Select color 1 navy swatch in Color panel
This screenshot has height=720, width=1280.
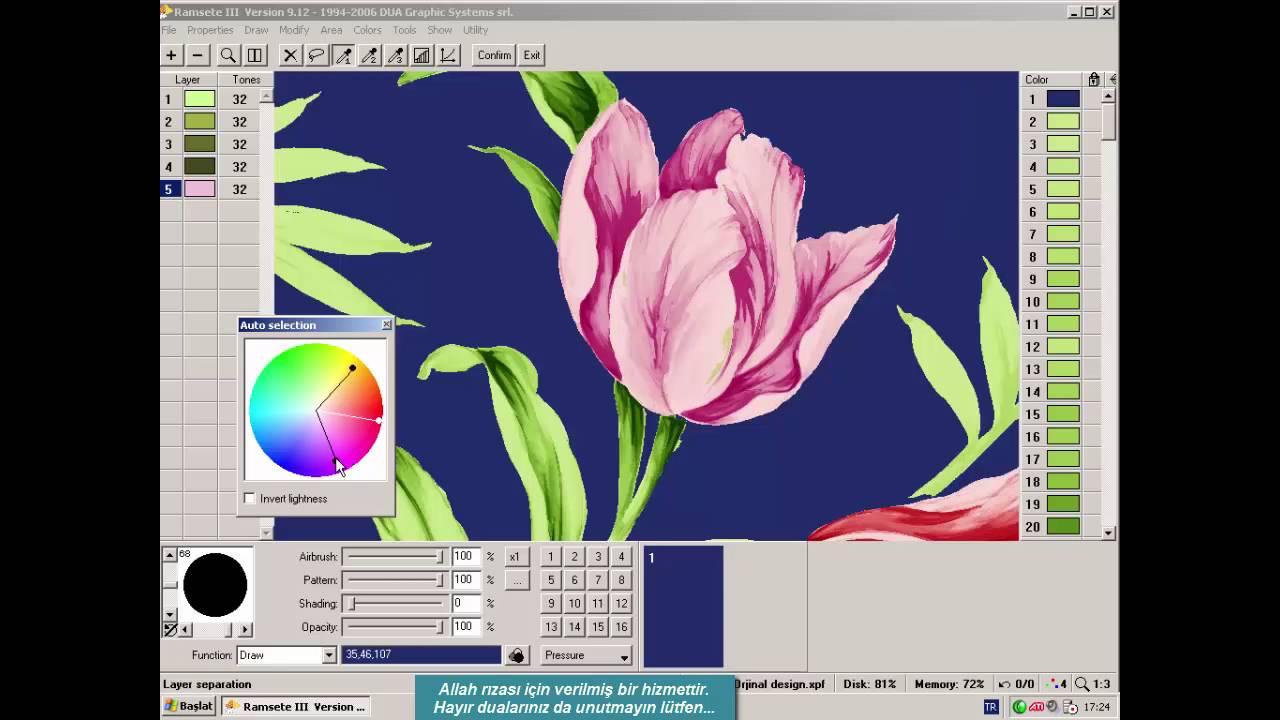point(1063,99)
